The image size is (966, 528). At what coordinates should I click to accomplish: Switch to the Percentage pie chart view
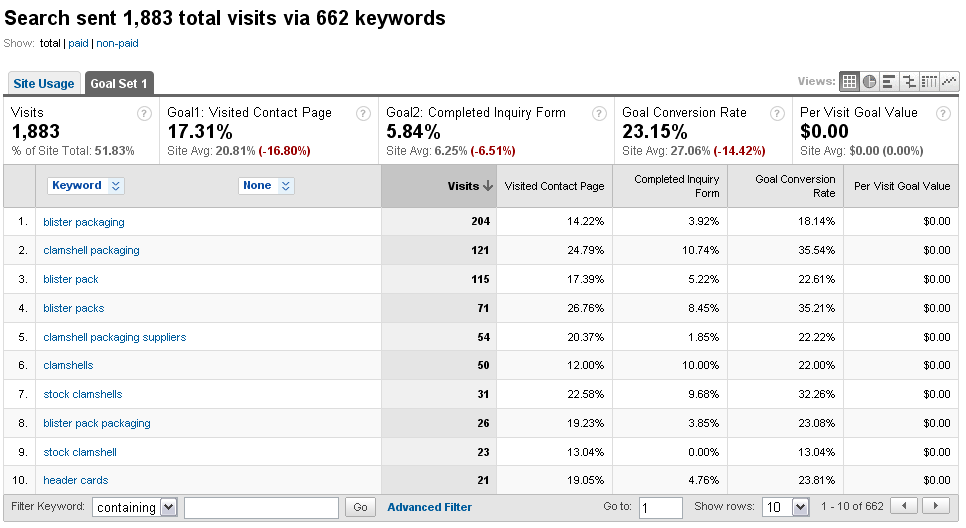tap(869, 81)
